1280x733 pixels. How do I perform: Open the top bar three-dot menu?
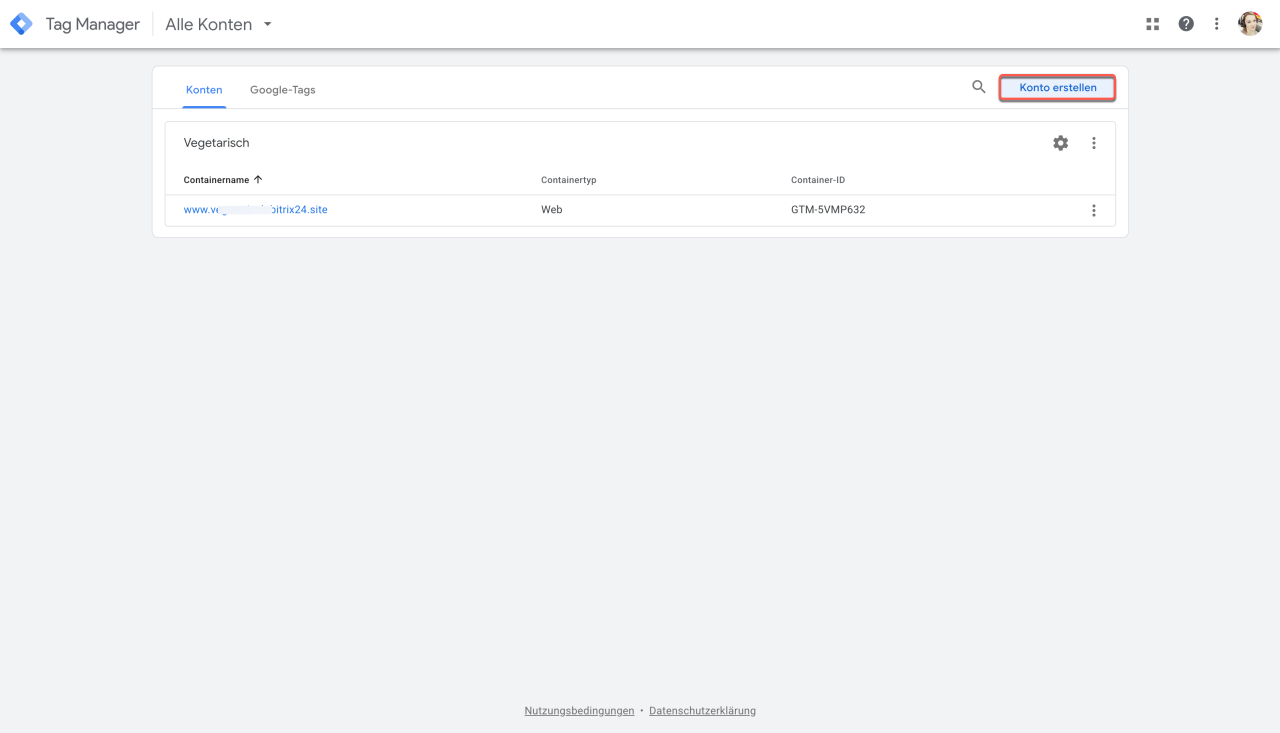[1216, 24]
